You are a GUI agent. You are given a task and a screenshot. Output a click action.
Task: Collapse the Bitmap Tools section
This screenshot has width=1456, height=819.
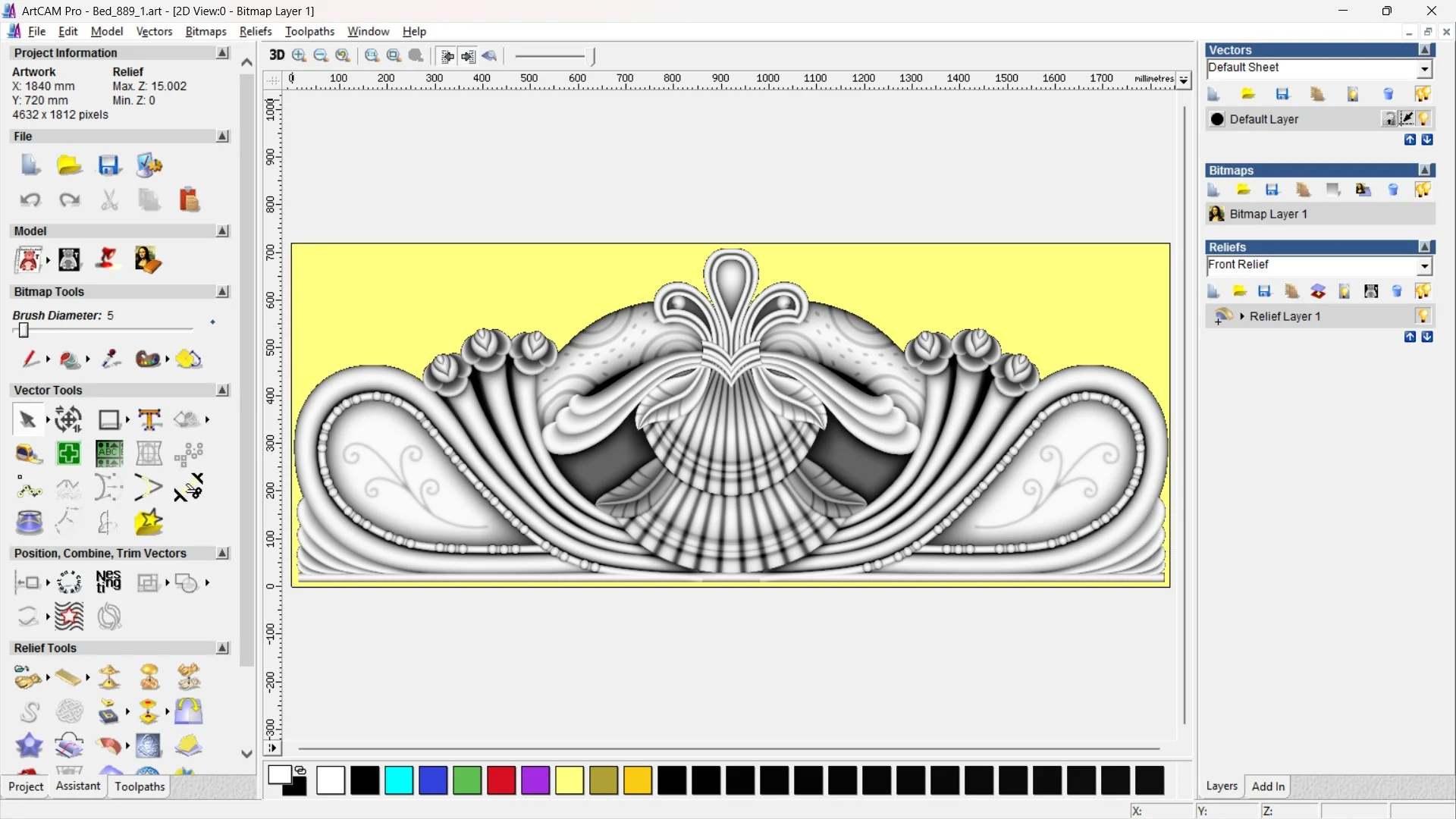coord(222,292)
